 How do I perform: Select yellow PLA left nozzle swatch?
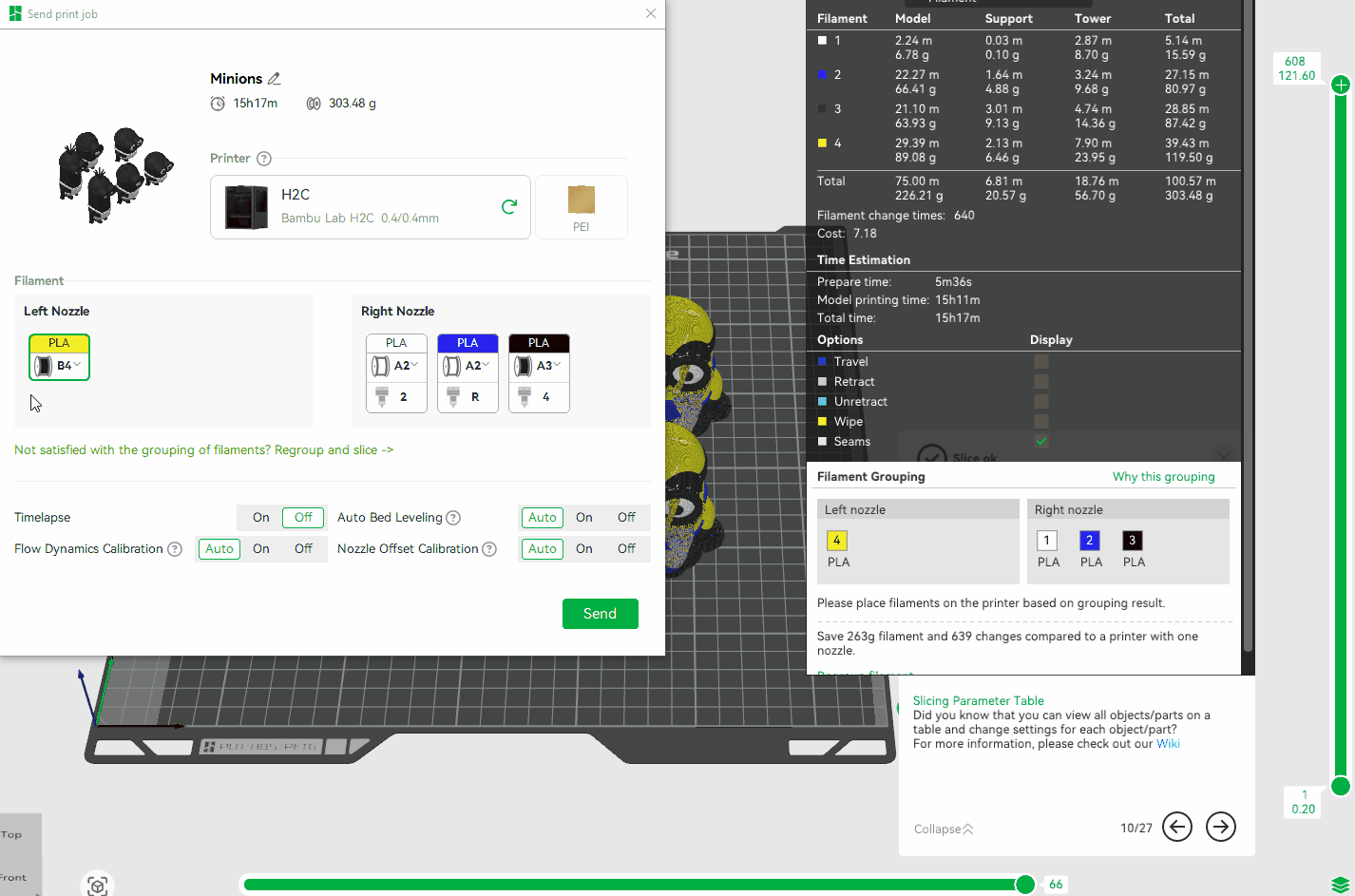pyautogui.click(x=59, y=343)
